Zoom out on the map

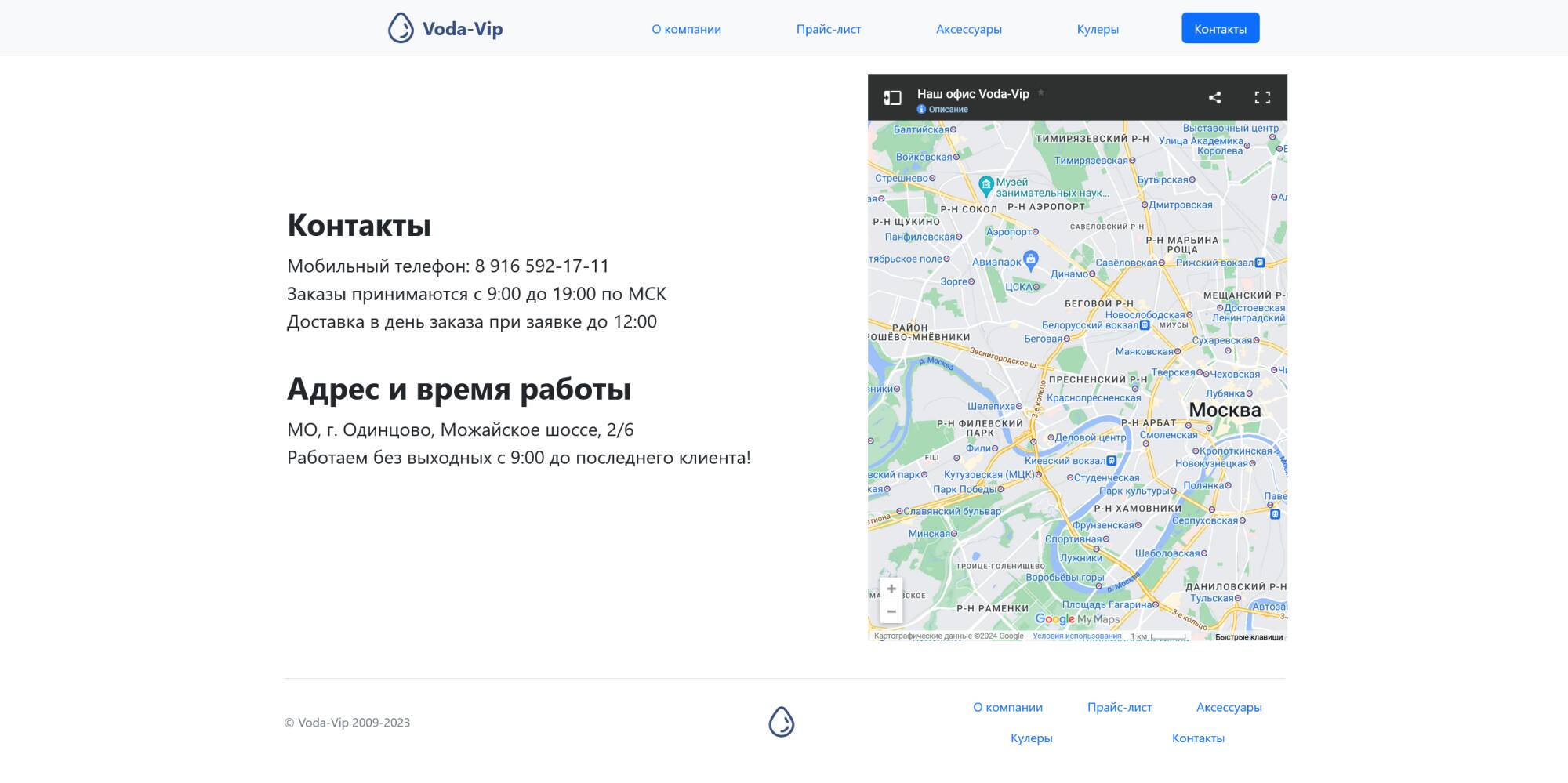coord(891,611)
